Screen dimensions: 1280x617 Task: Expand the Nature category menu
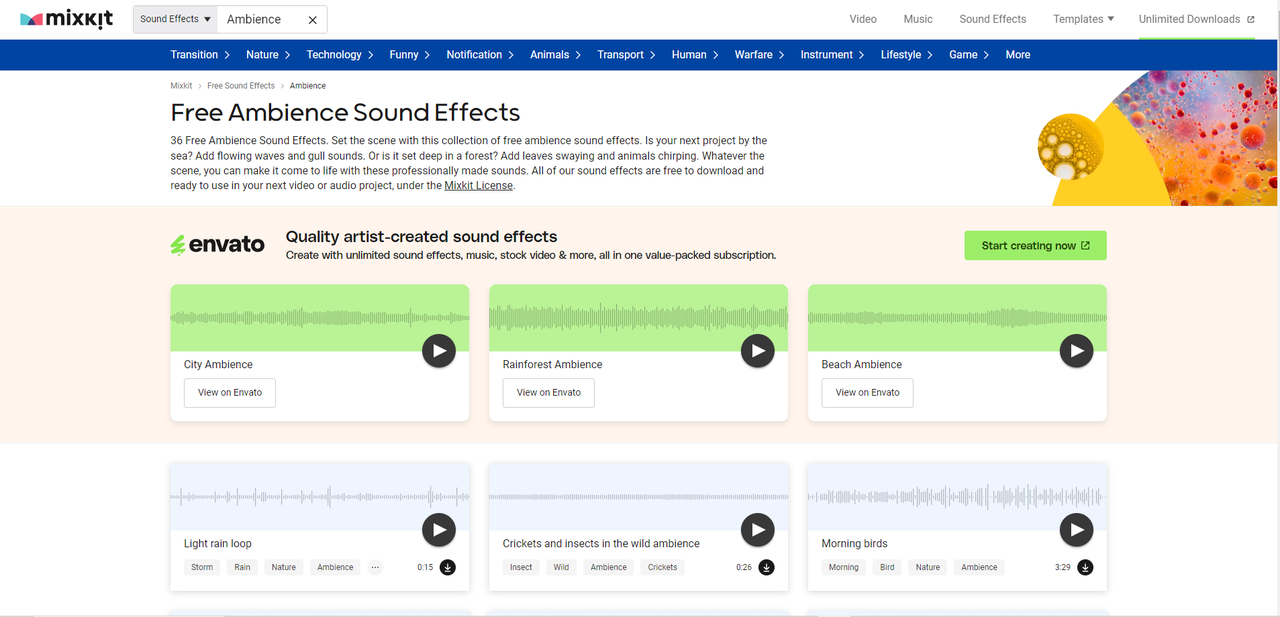click(268, 55)
